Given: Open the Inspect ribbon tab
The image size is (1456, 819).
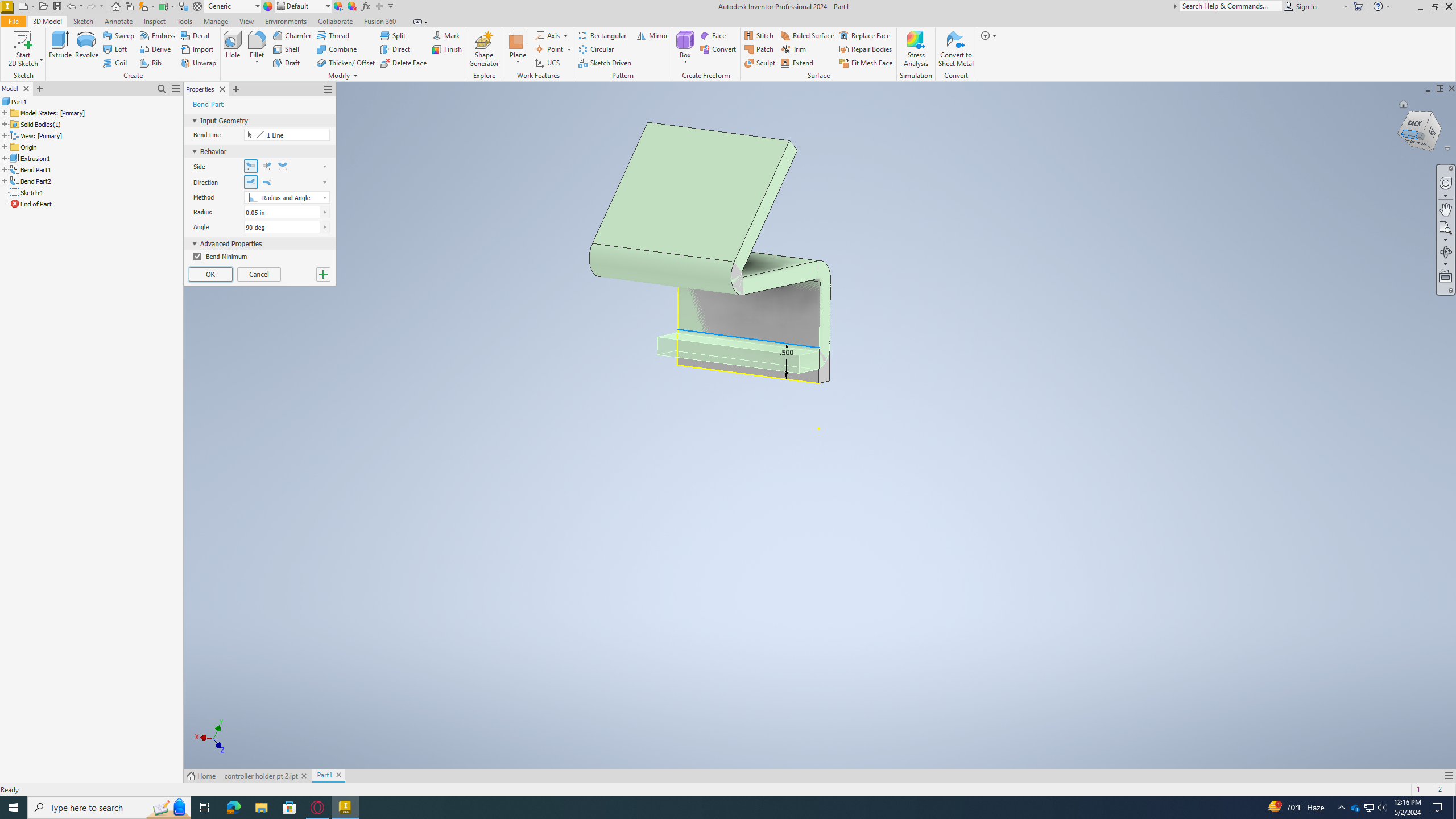Looking at the screenshot, I should (154, 21).
